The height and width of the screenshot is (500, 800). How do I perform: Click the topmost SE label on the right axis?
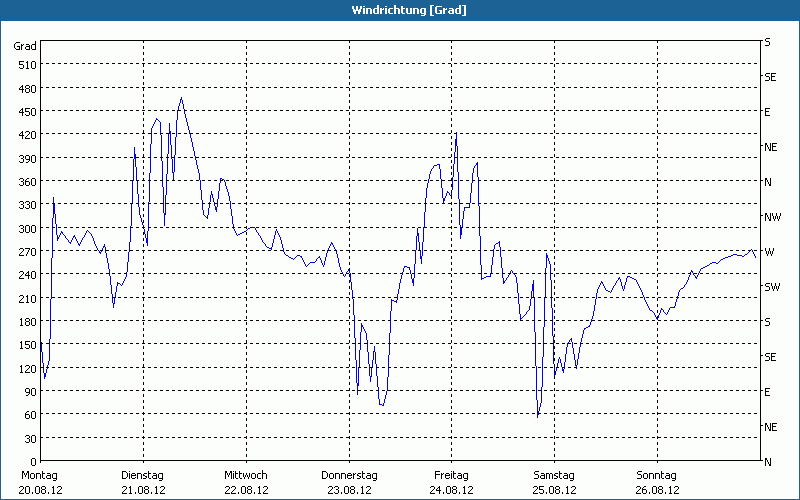coord(770,77)
